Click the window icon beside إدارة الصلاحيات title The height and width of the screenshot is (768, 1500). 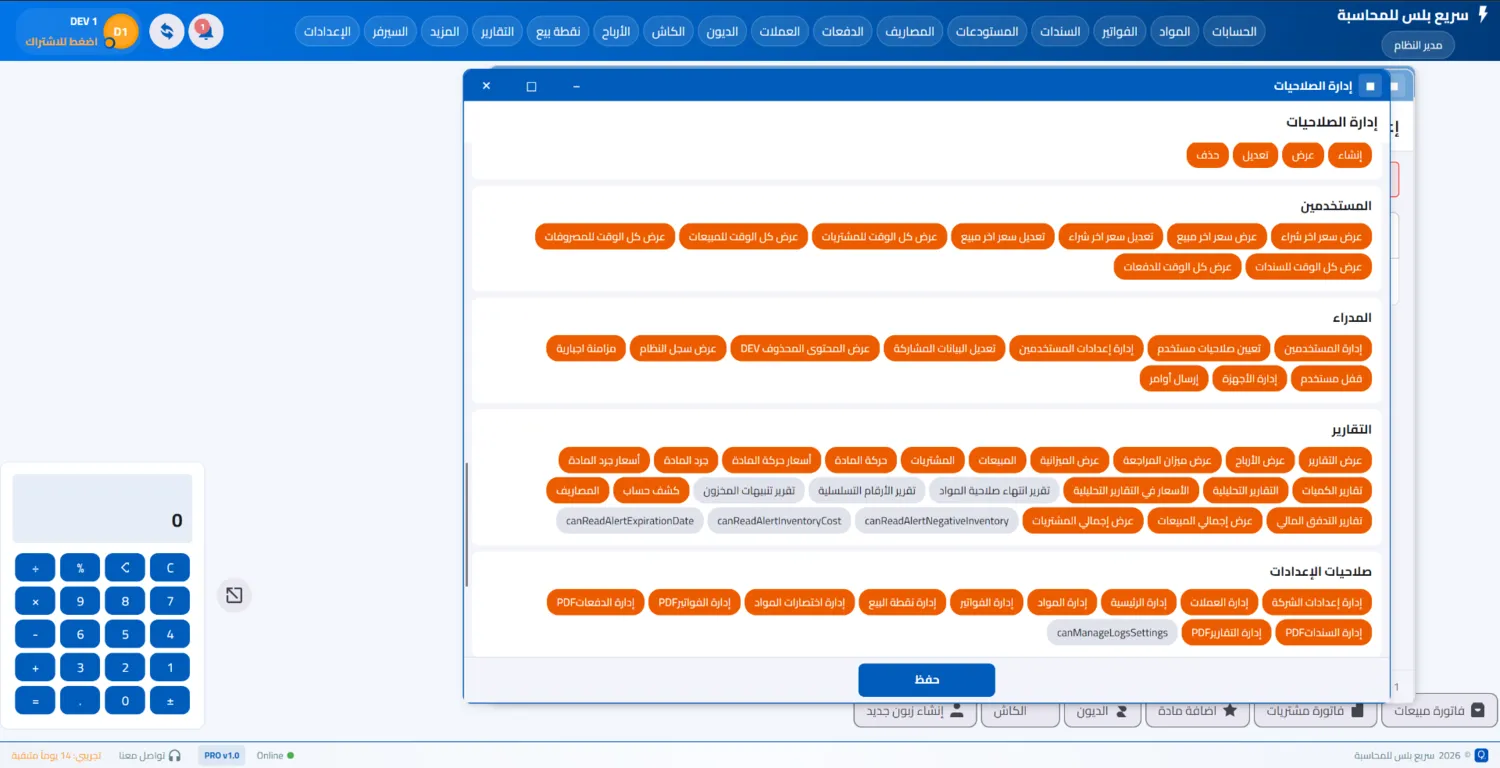[x=1370, y=86]
